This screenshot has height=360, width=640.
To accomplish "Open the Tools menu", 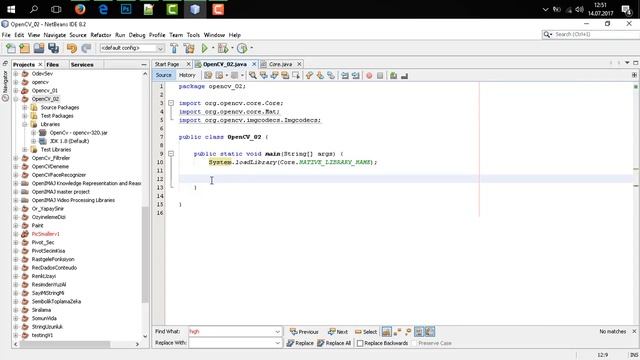I will click(193, 35).
